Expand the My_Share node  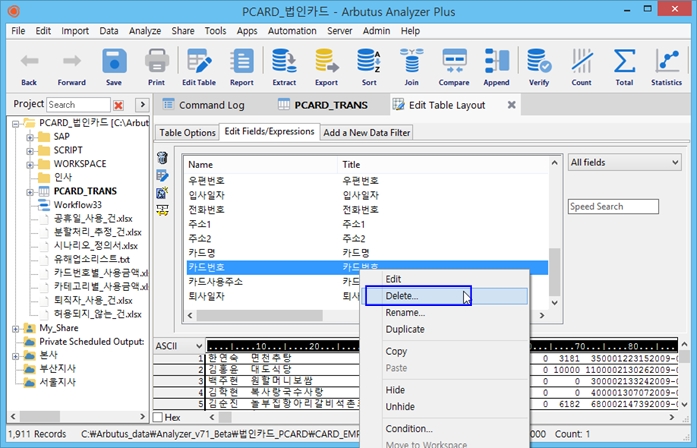[16, 329]
